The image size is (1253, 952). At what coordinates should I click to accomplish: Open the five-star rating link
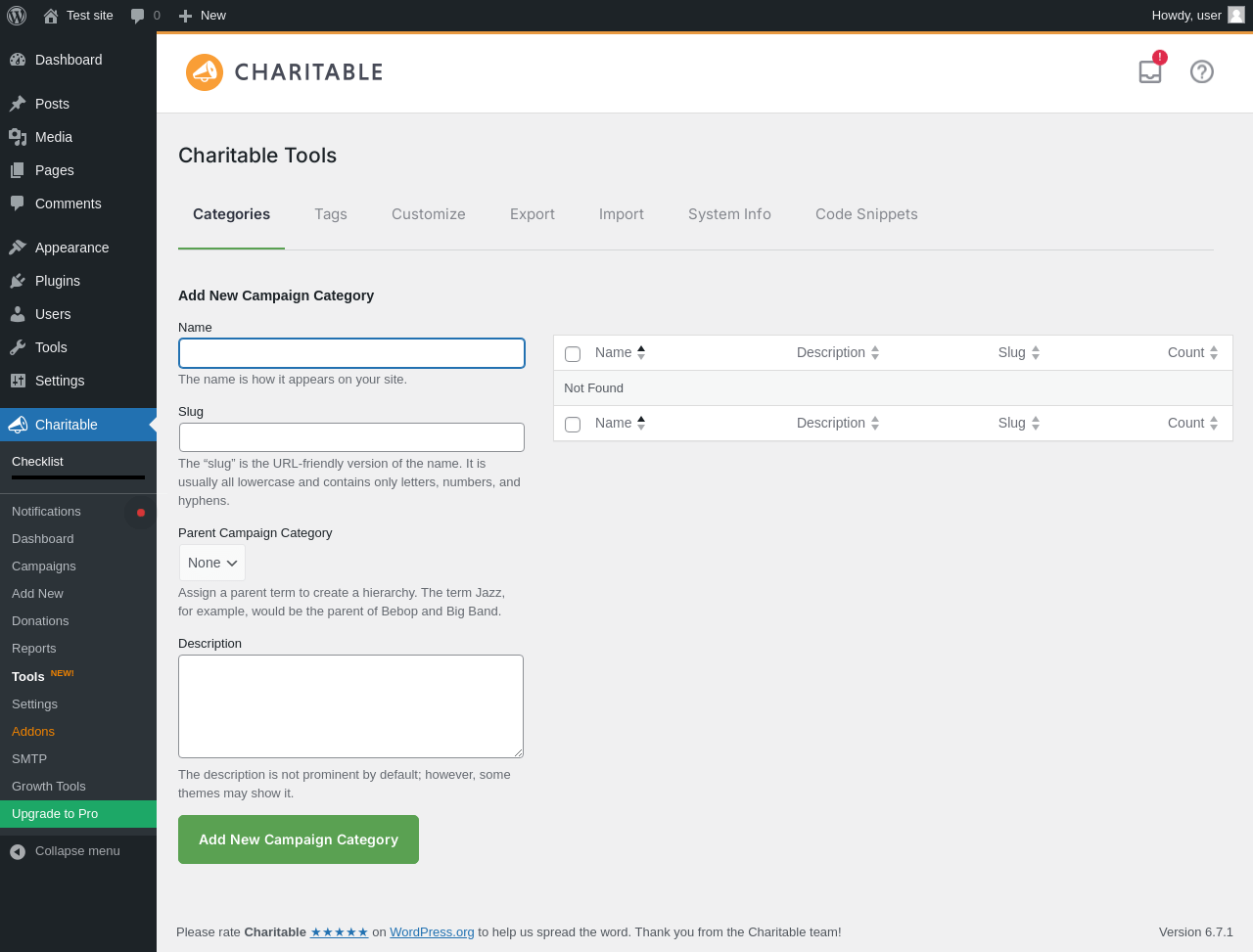[x=340, y=932]
